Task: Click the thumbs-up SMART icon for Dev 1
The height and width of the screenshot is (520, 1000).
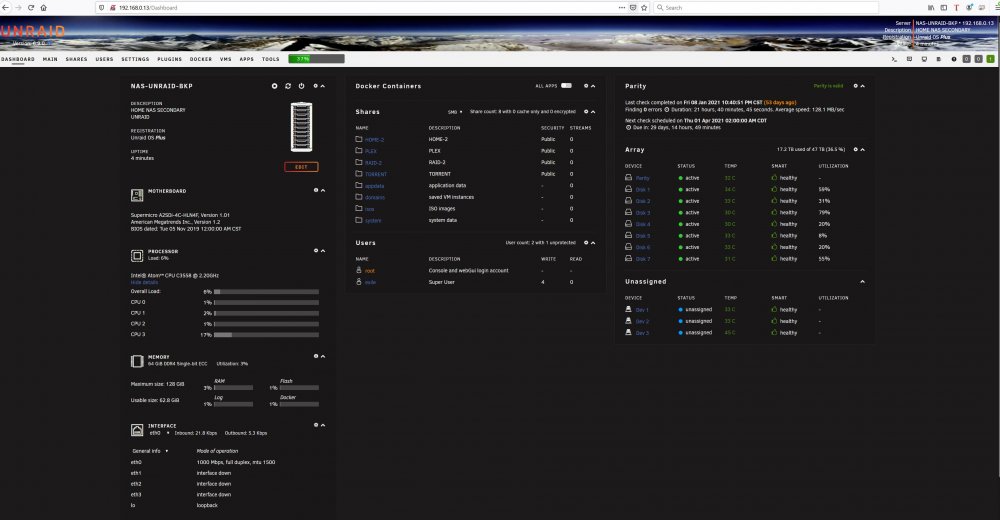Action: [774, 309]
